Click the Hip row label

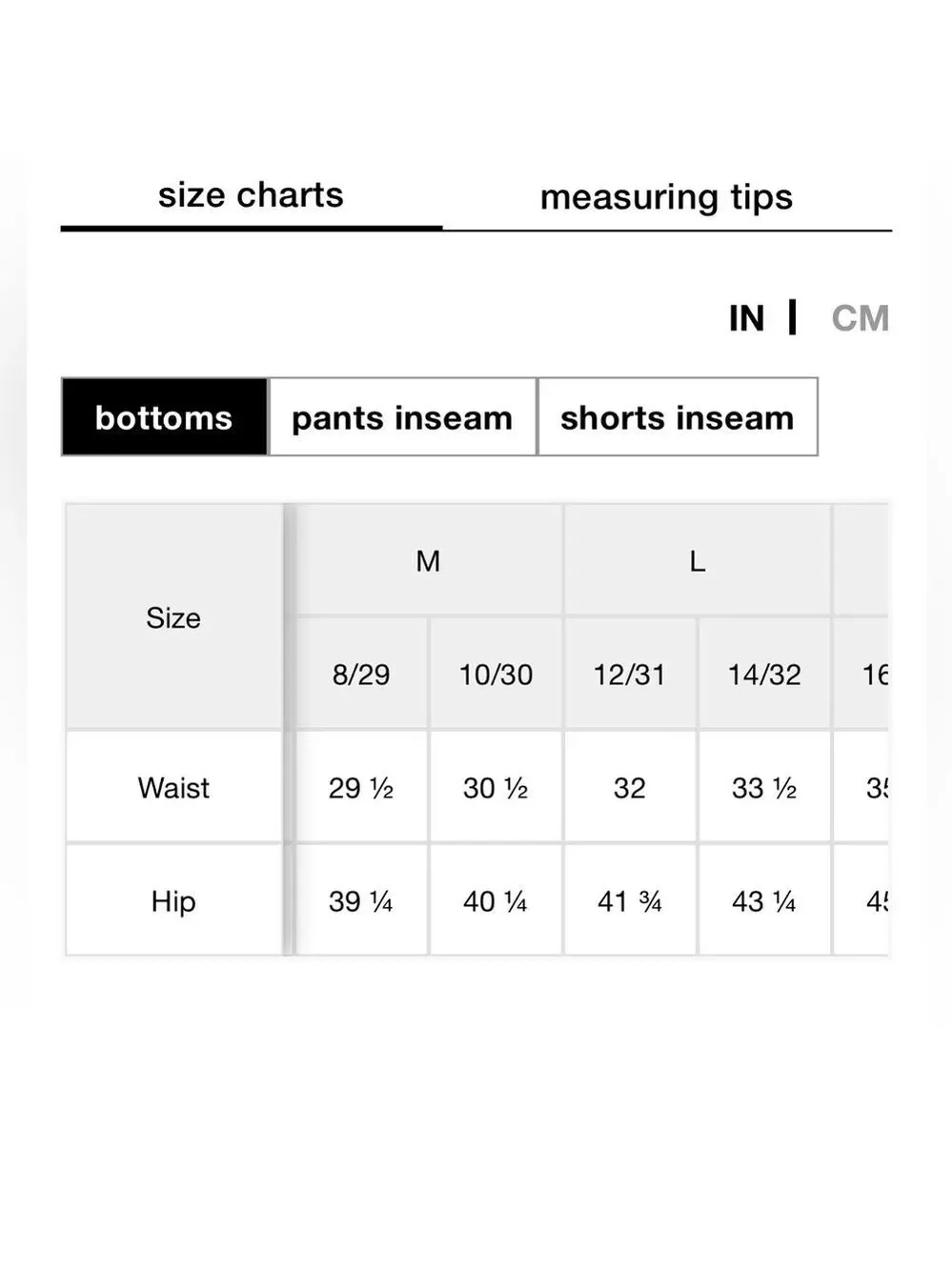[x=173, y=900]
